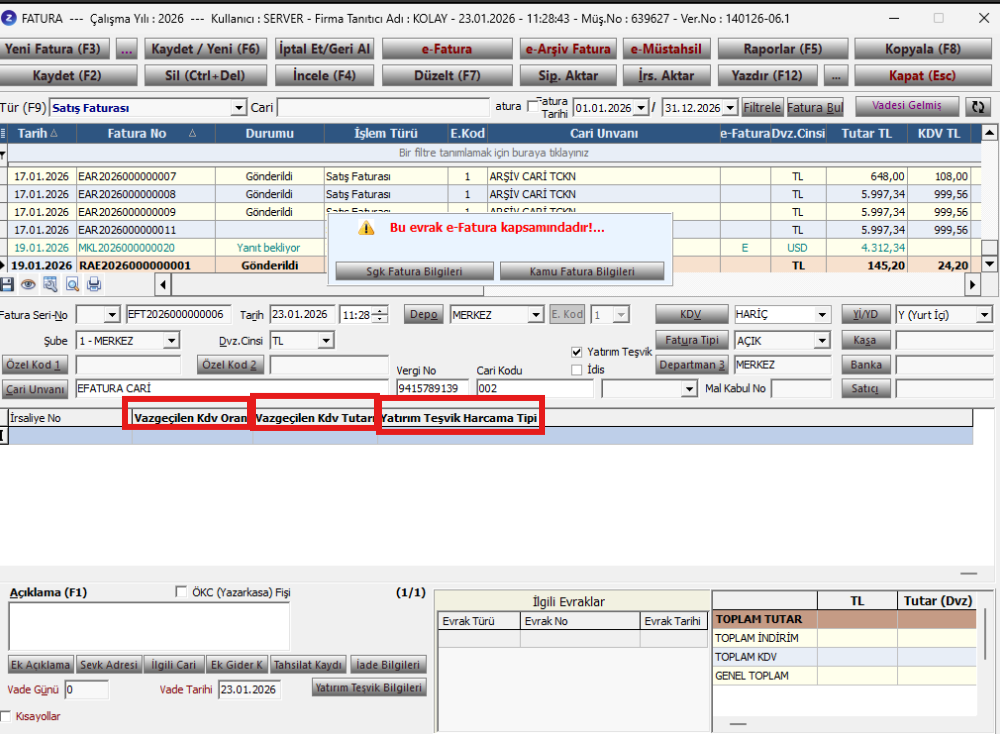
Task: Expand the Depo MERKEZ dropdown
Action: [x=536, y=314]
